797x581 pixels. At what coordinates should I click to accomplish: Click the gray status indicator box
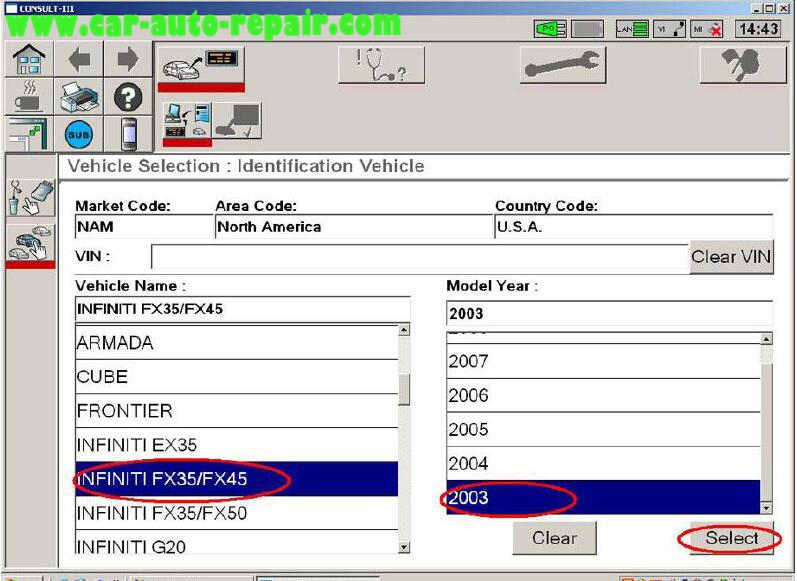(x=587, y=29)
